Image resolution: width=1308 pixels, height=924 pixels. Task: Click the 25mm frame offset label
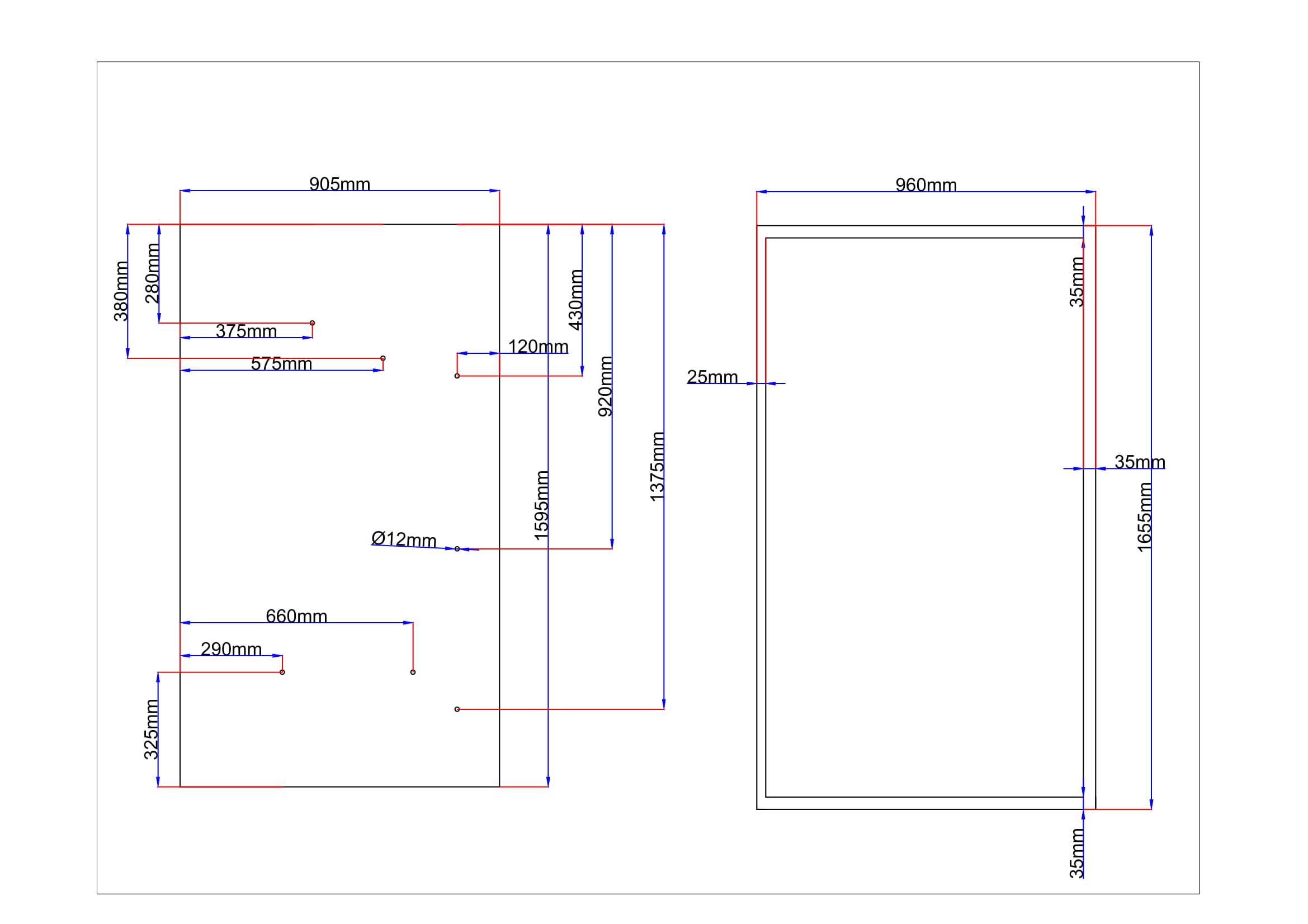(712, 376)
